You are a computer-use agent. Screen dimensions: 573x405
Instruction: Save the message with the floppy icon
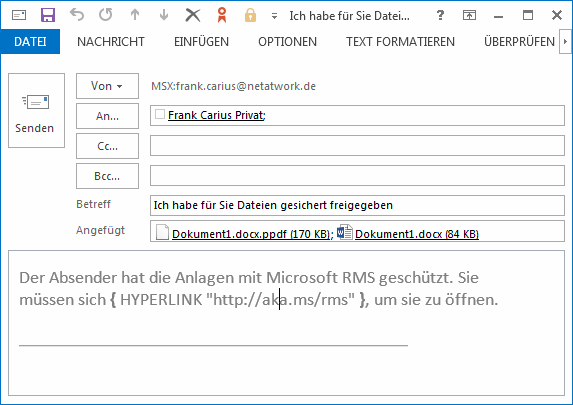[x=48, y=15]
